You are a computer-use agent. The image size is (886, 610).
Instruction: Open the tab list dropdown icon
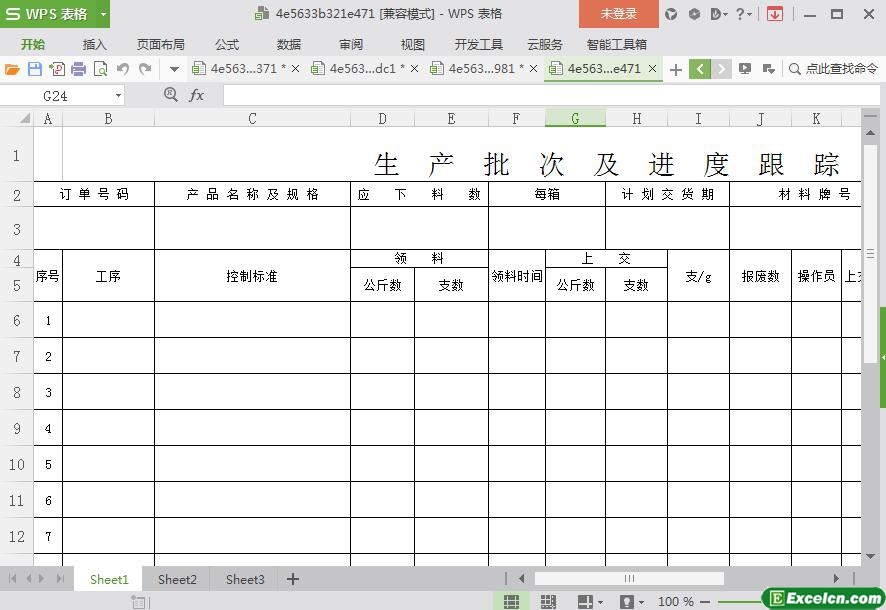768,69
